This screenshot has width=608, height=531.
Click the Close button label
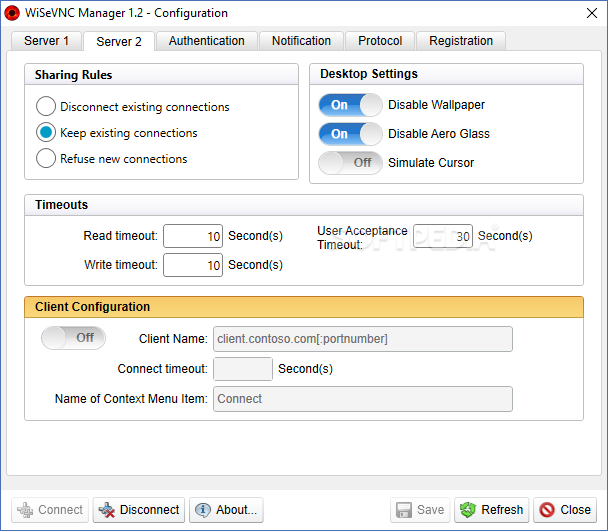point(575,510)
